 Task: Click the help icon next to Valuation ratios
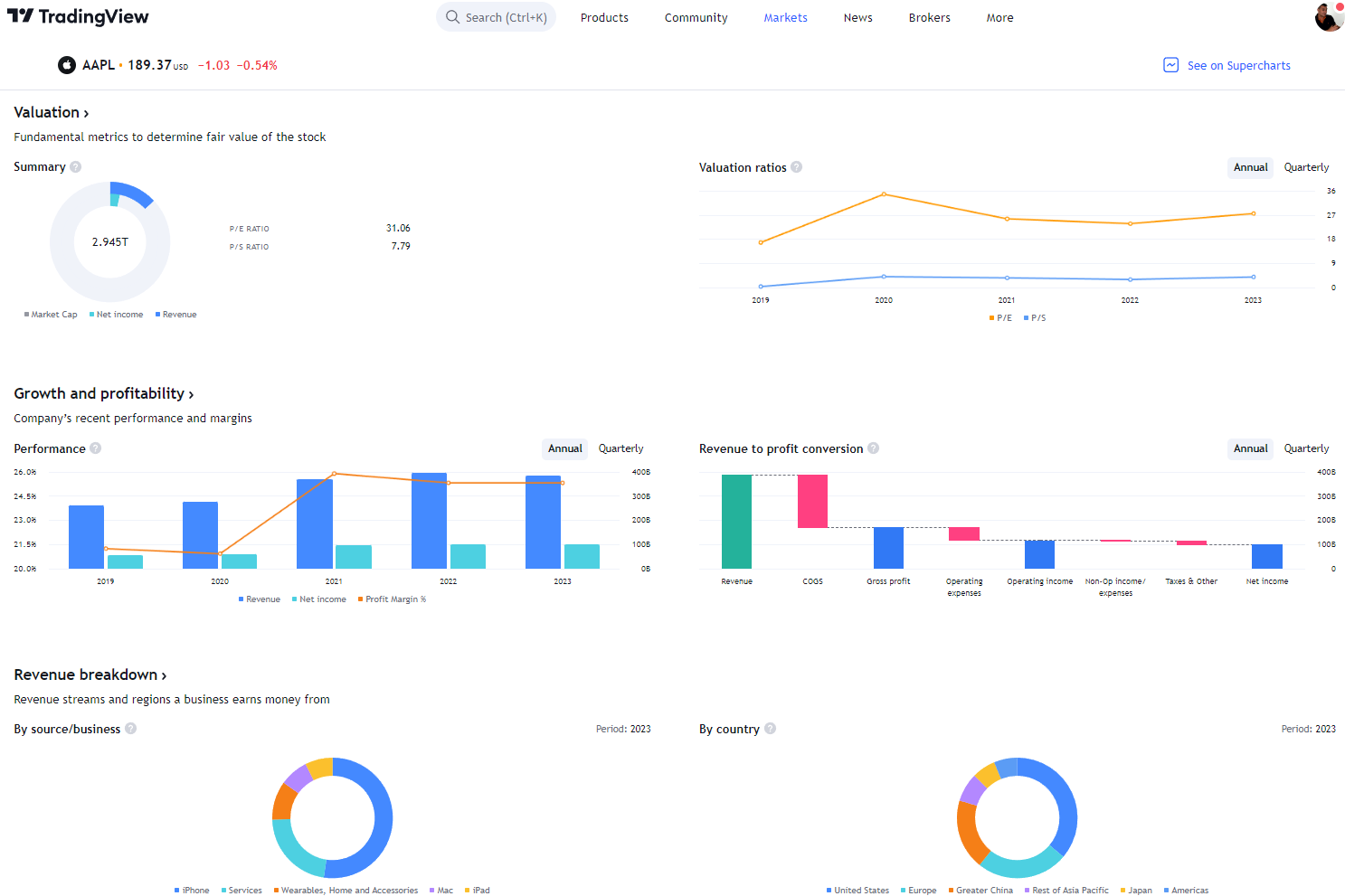coord(796,166)
